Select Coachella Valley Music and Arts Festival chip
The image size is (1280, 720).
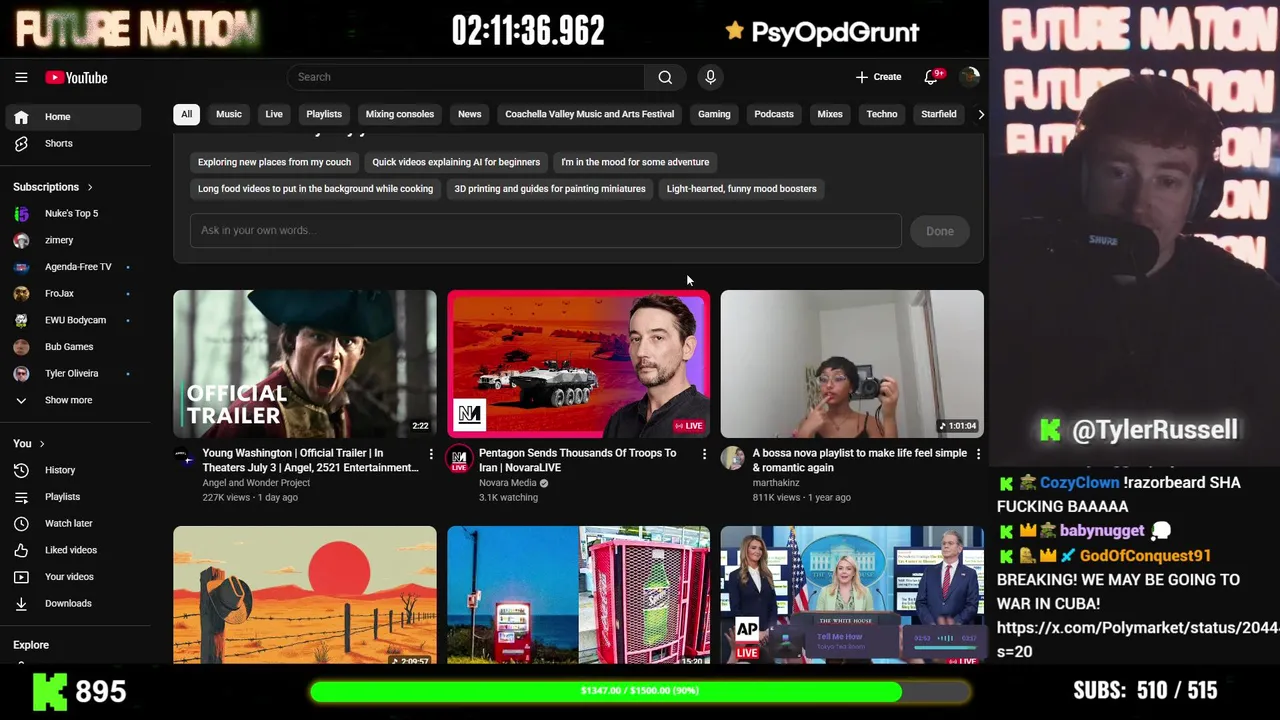tap(590, 114)
